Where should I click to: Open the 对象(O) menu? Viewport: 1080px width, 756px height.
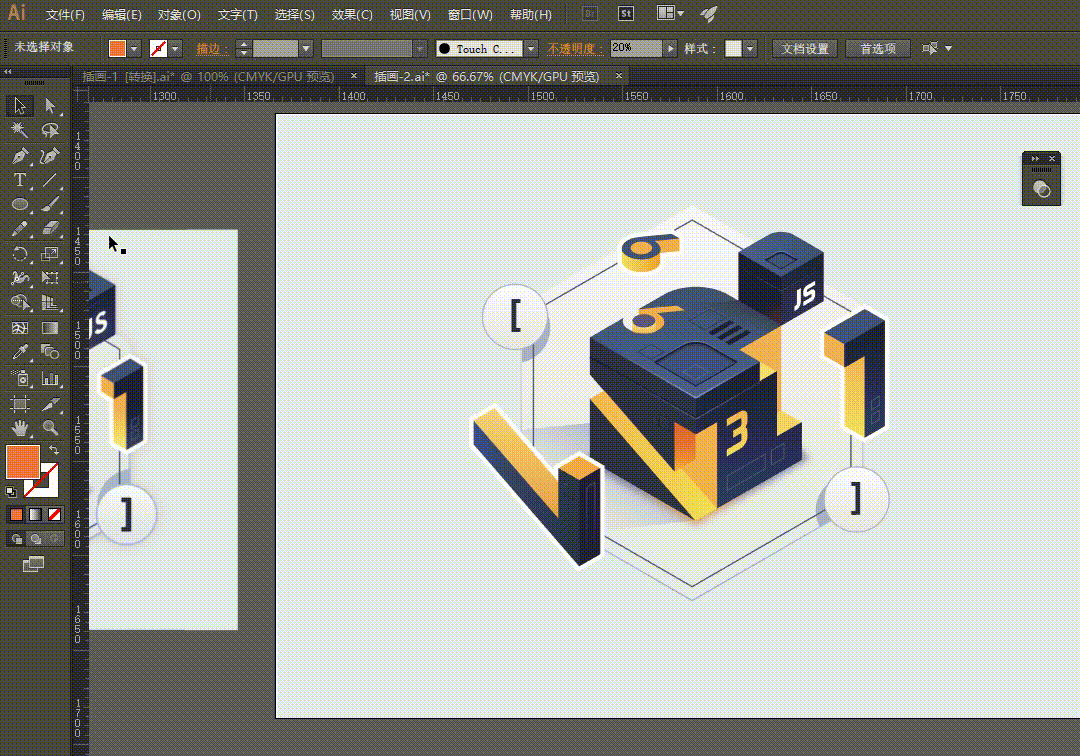pos(179,14)
